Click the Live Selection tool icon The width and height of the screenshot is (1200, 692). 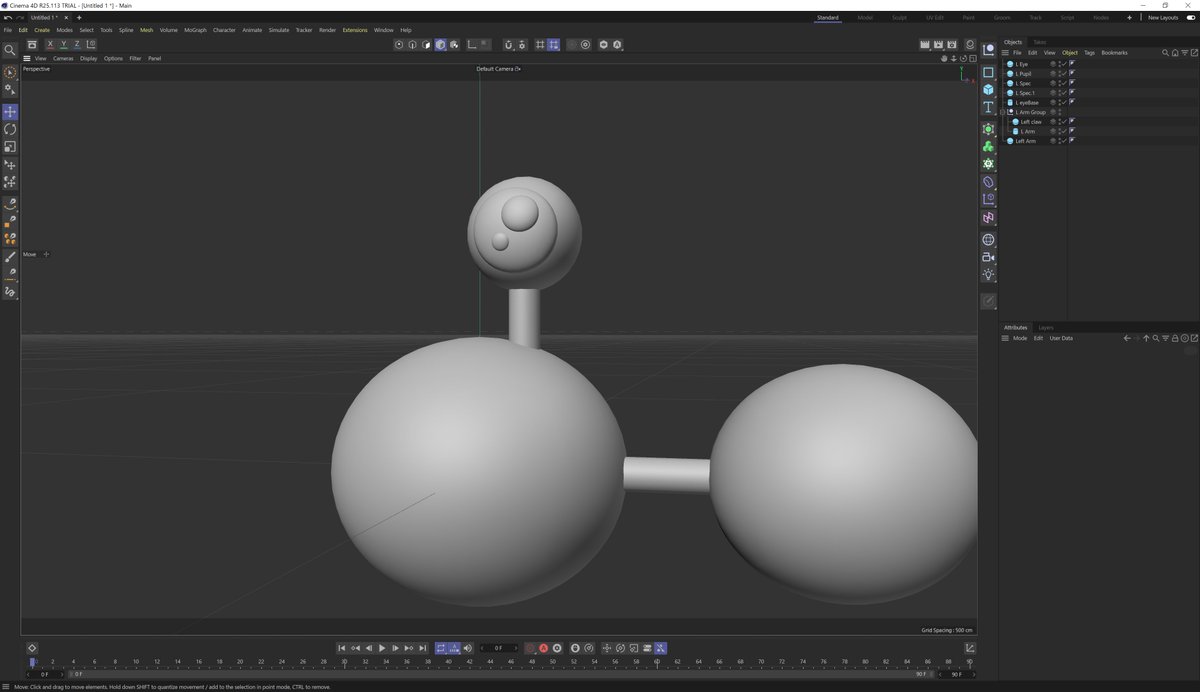pos(10,72)
